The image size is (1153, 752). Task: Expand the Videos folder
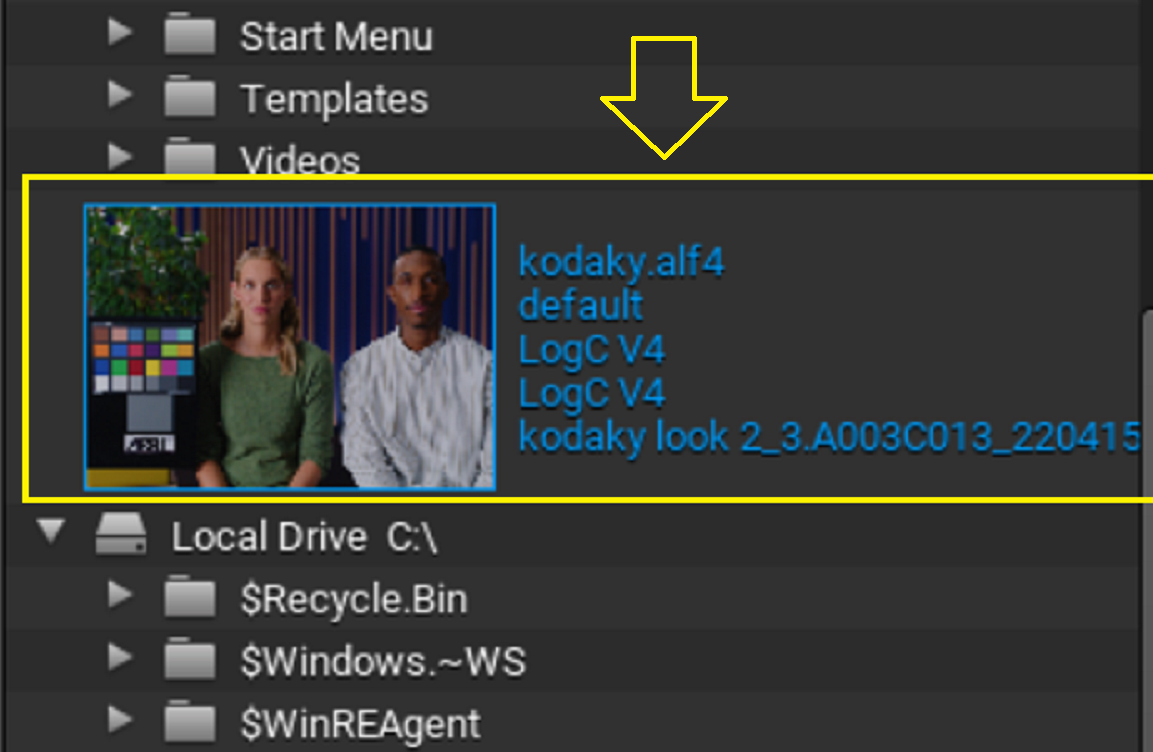tap(120, 156)
